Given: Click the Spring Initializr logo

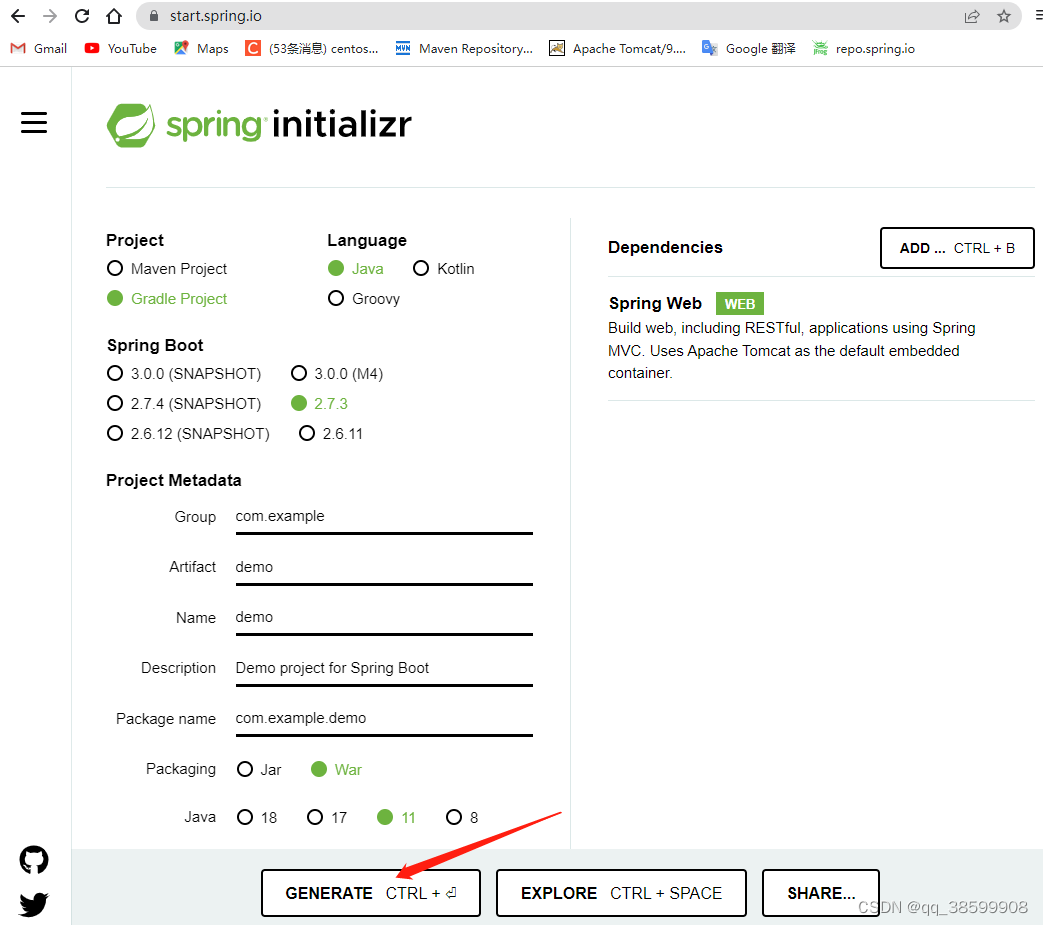Looking at the screenshot, I should pyautogui.click(x=259, y=125).
